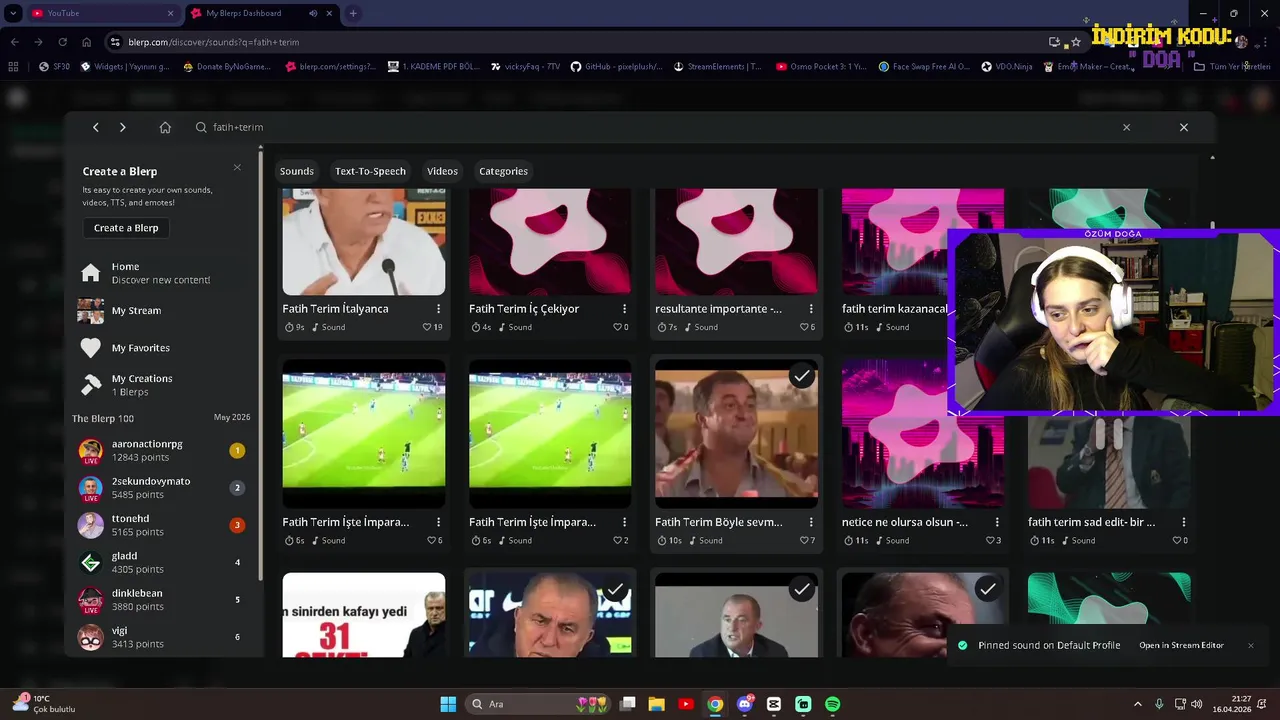Like resultante importante heart with 6 likes
This screenshot has width=1280, height=720.
pos(803,327)
